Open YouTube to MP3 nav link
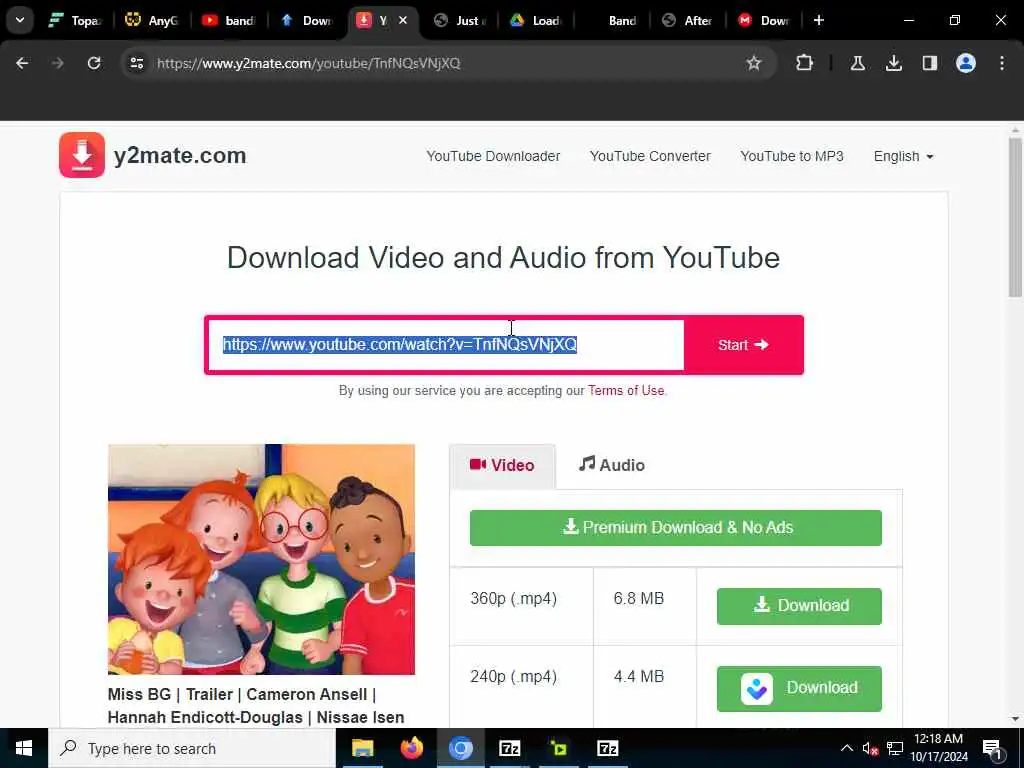Viewport: 1024px width, 768px height. click(x=792, y=156)
